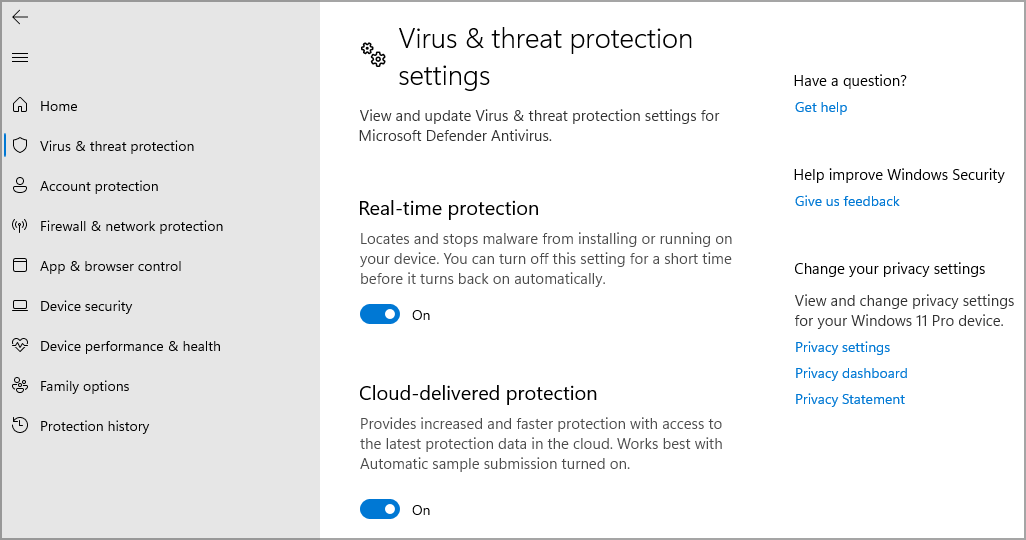The height and width of the screenshot is (540, 1026).
Task: Turn off Real-time protection toggle
Action: [380, 315]
